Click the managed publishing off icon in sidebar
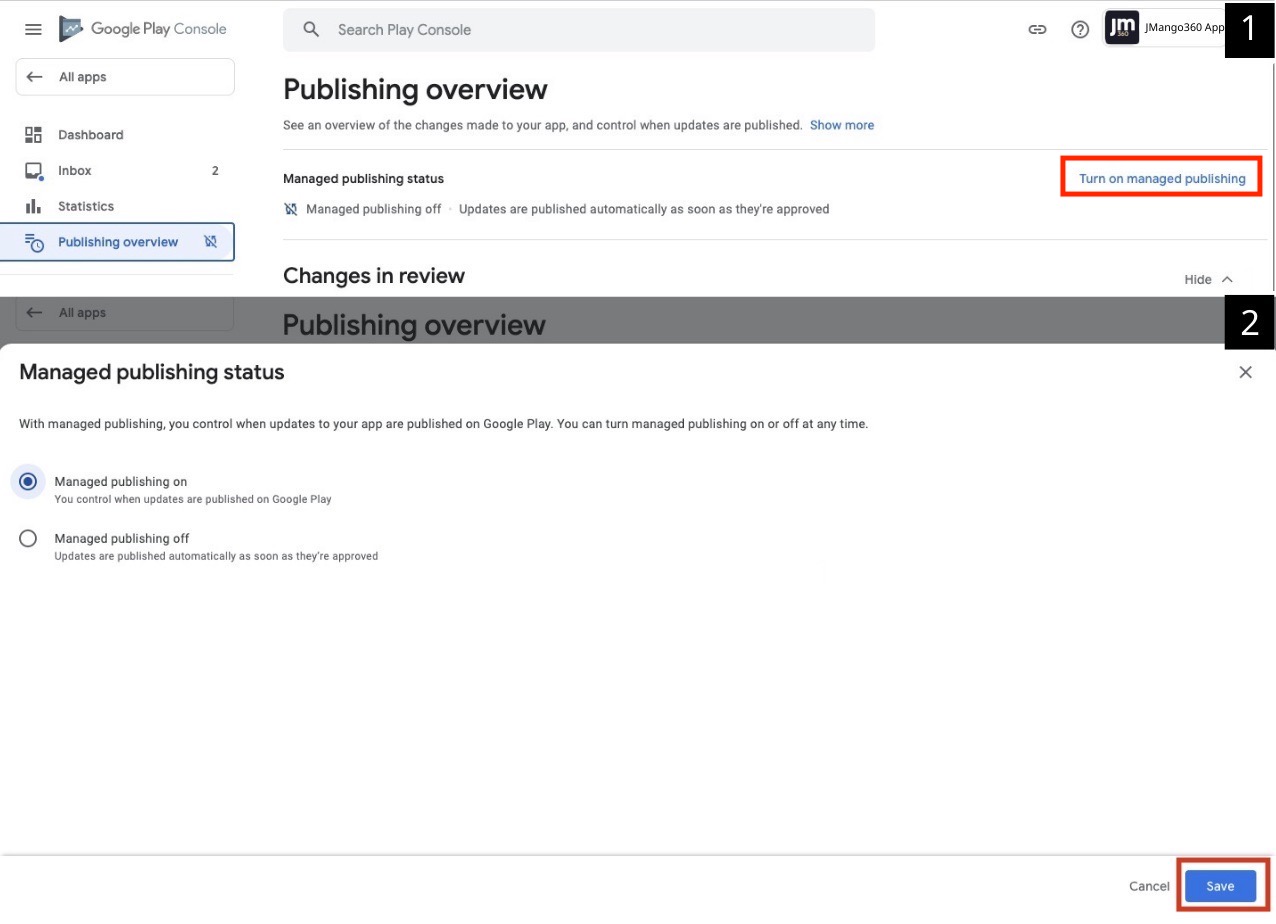 (210, 242)
